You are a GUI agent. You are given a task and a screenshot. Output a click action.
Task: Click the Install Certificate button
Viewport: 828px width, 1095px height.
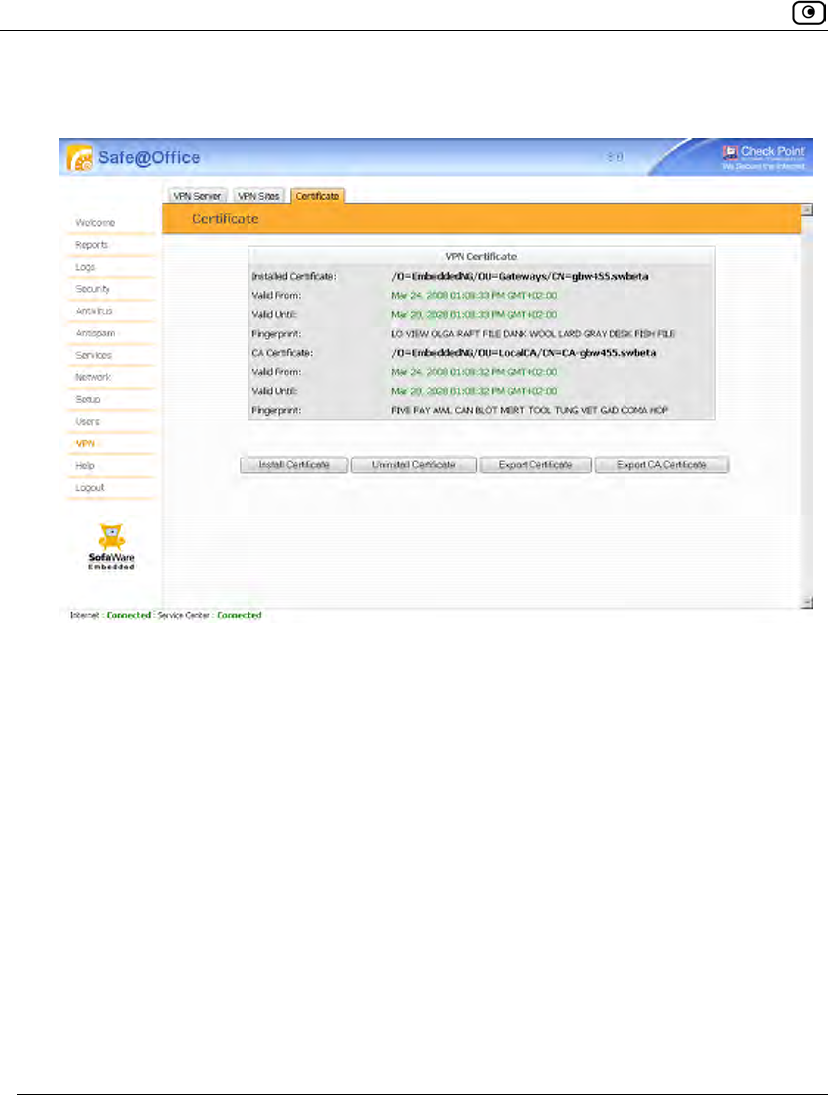pyautogui.click(x=294, y=465)
